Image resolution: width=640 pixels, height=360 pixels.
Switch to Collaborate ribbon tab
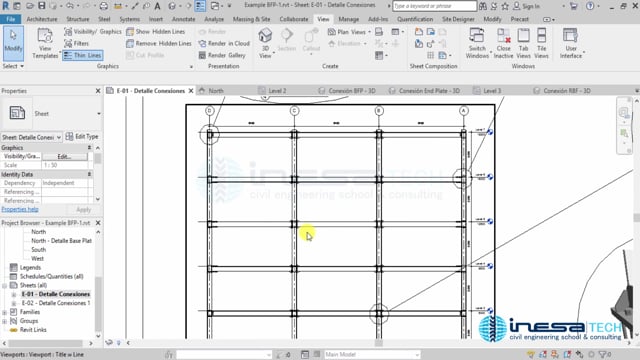tap(294, 19)
